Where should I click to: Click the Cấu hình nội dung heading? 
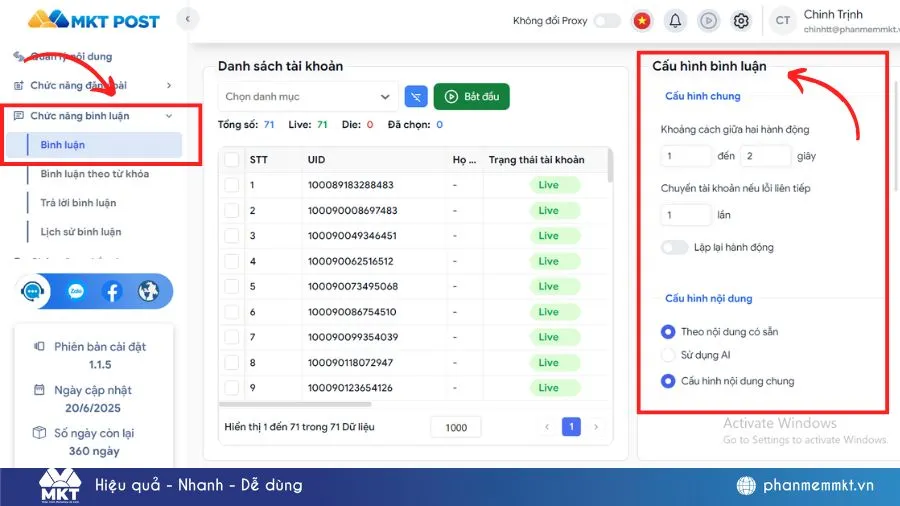coord(708,298)
